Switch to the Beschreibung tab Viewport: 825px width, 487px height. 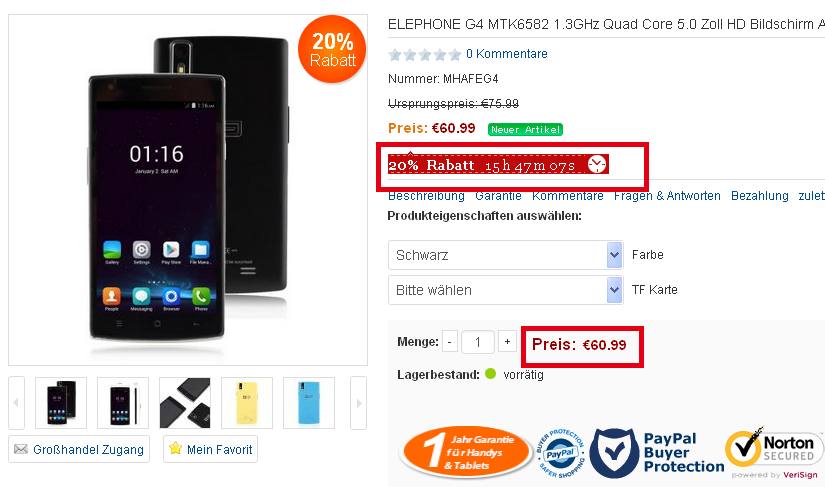point(426,196)
